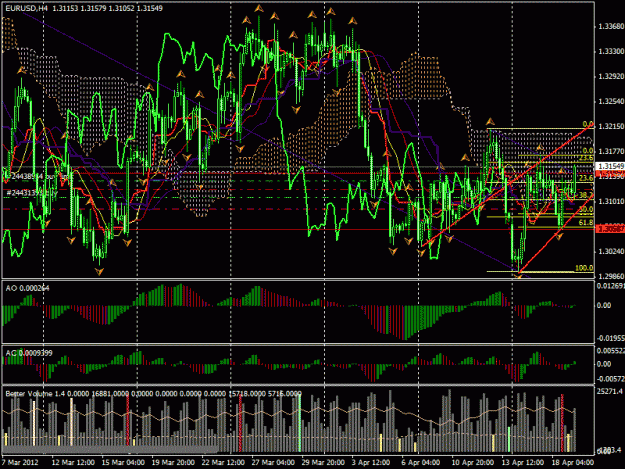Select the 0.0 Fibonacci label beside 1.32150
The height and width of the screenshot is (469, 625).
click(x=588, y=124)
